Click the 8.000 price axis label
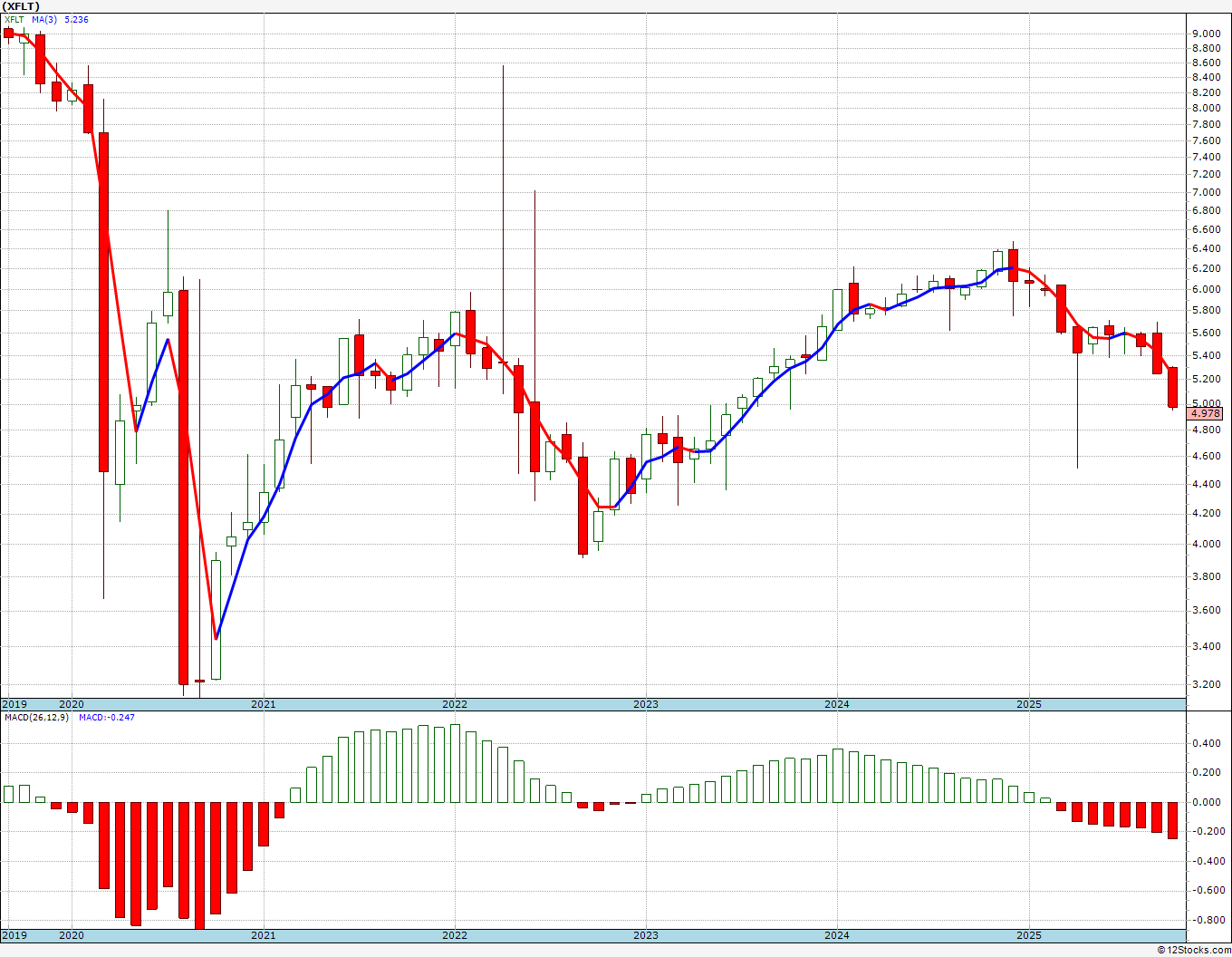This screenshot has height=957, width=1232. point(1206,108)
